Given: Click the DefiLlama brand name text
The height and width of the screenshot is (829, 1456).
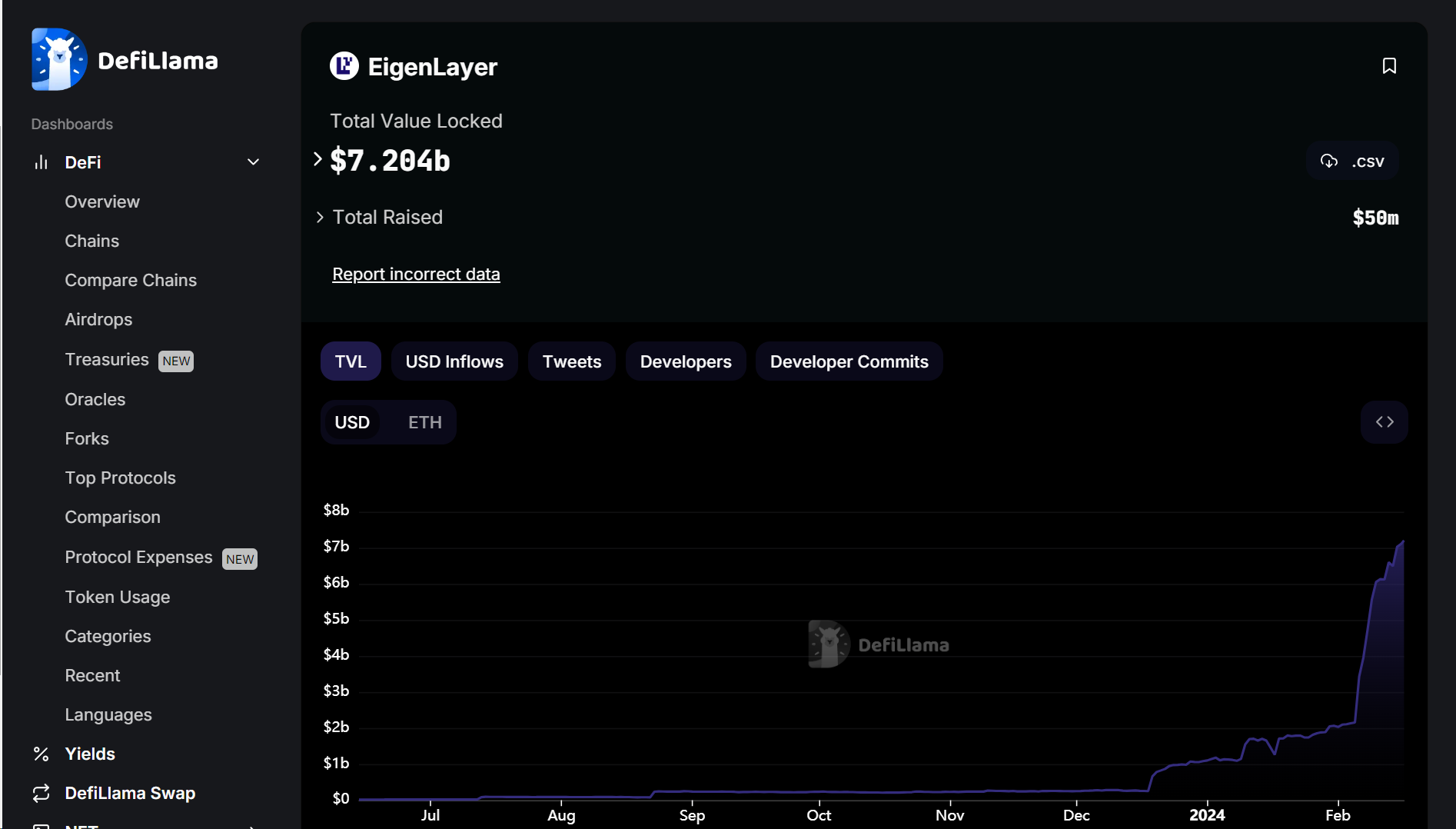Looking at the screenshot, I should point(158,61).
